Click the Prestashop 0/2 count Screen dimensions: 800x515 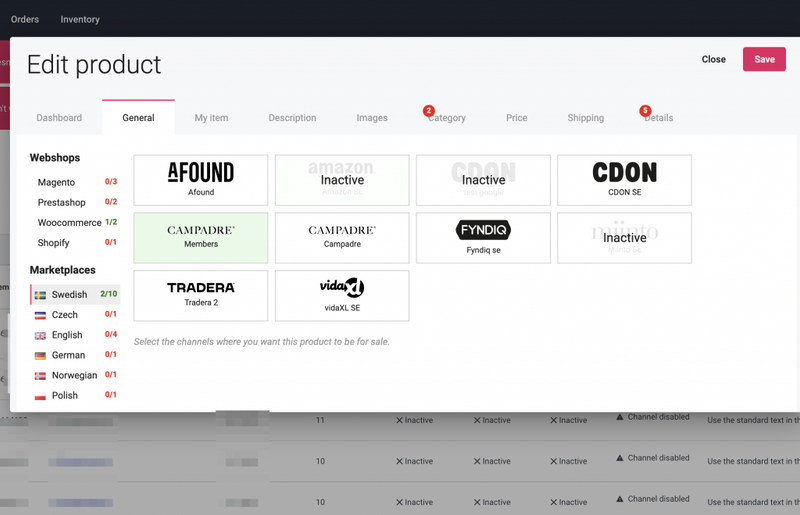pos(111,202)
